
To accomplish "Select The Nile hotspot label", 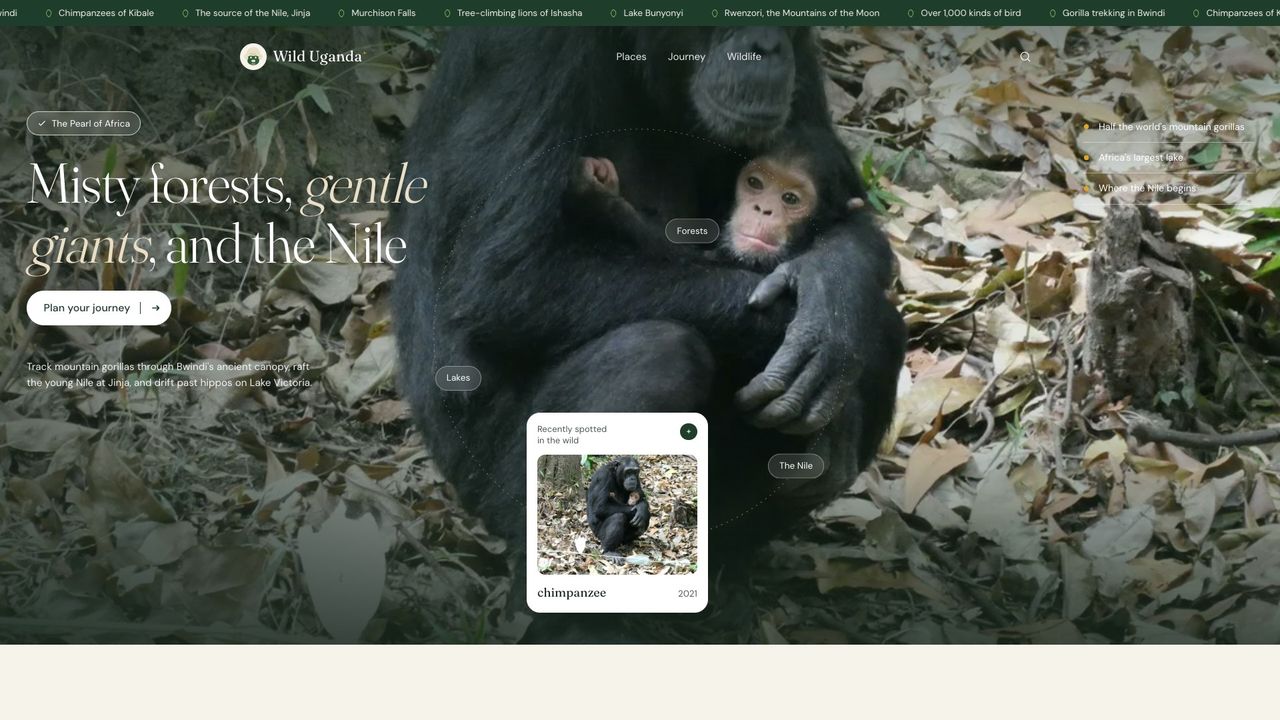I will [796, 466].
